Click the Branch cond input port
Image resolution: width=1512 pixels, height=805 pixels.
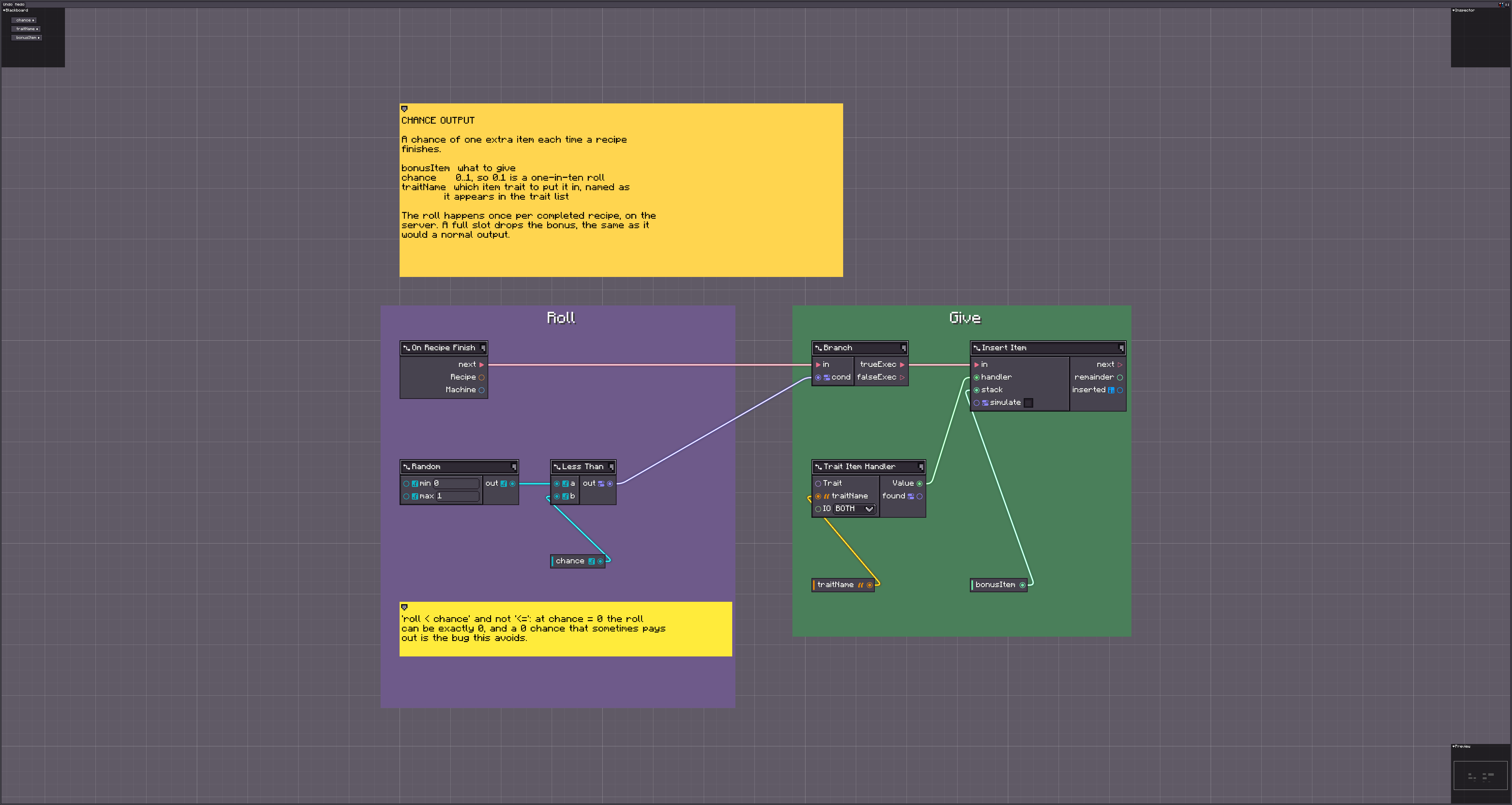818,378
